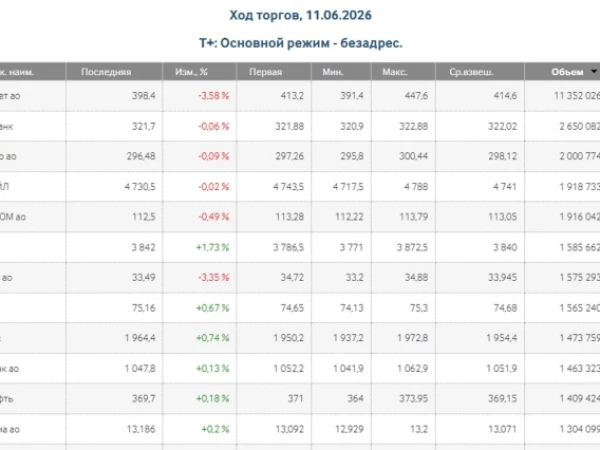Click the Объем column header

click(567, 72)
